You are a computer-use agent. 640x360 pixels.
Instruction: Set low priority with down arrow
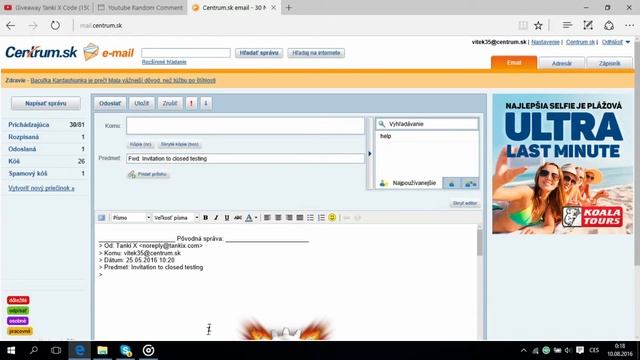tap(206, 103)
